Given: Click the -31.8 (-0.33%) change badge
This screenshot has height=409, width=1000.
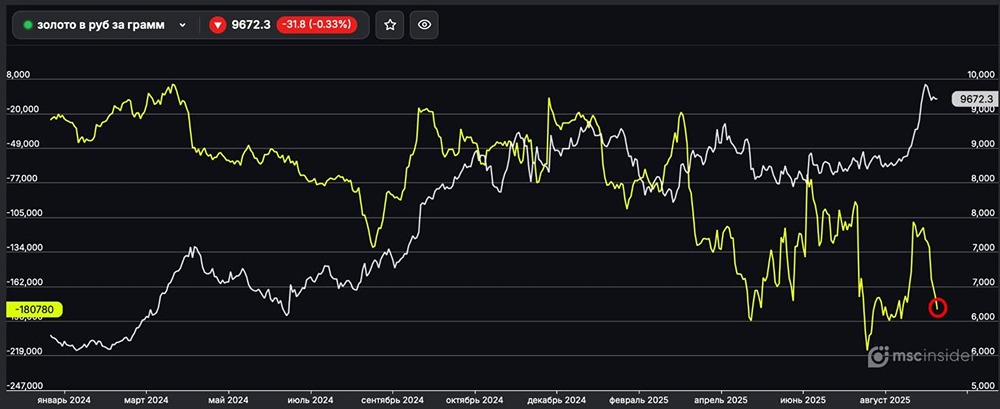Looking at the screenshot, I should 315,24.
